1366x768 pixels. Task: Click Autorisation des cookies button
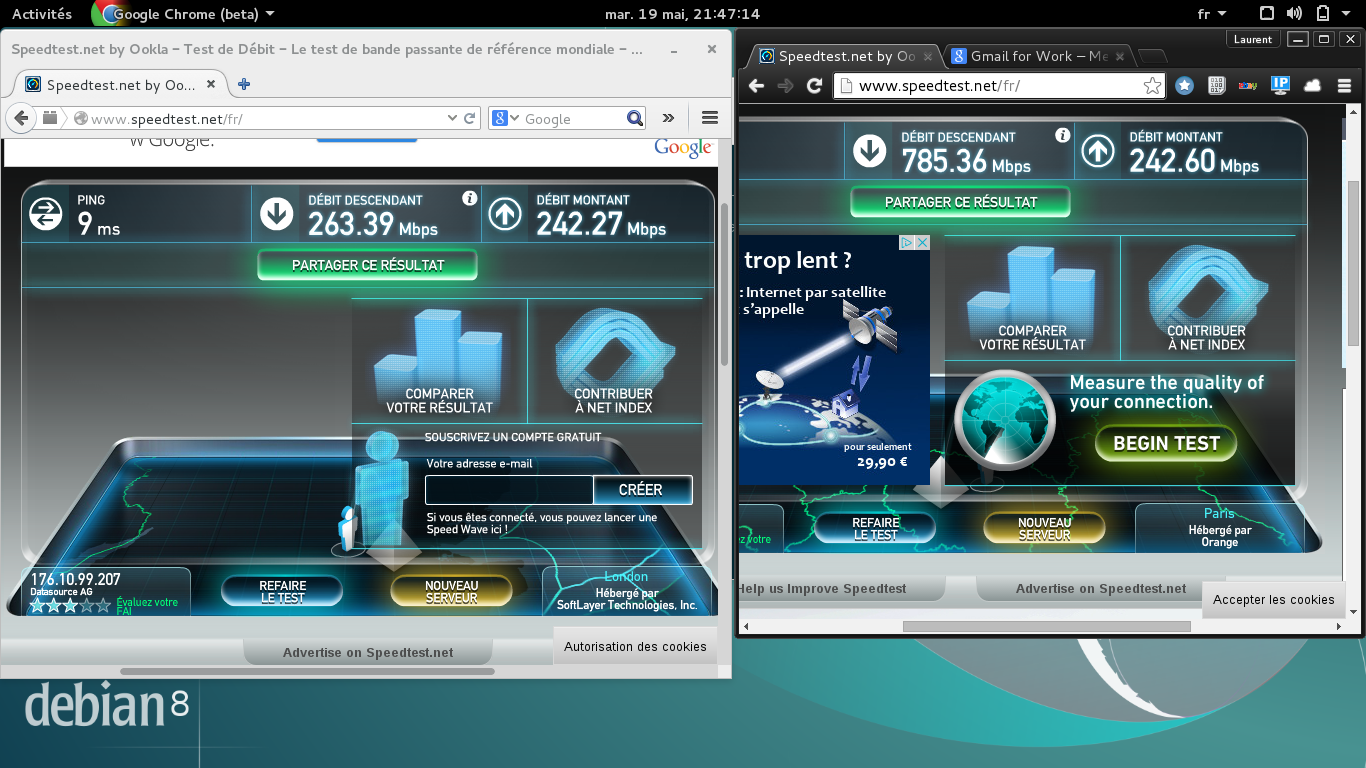pyautogui.click(x=635, y=646)
